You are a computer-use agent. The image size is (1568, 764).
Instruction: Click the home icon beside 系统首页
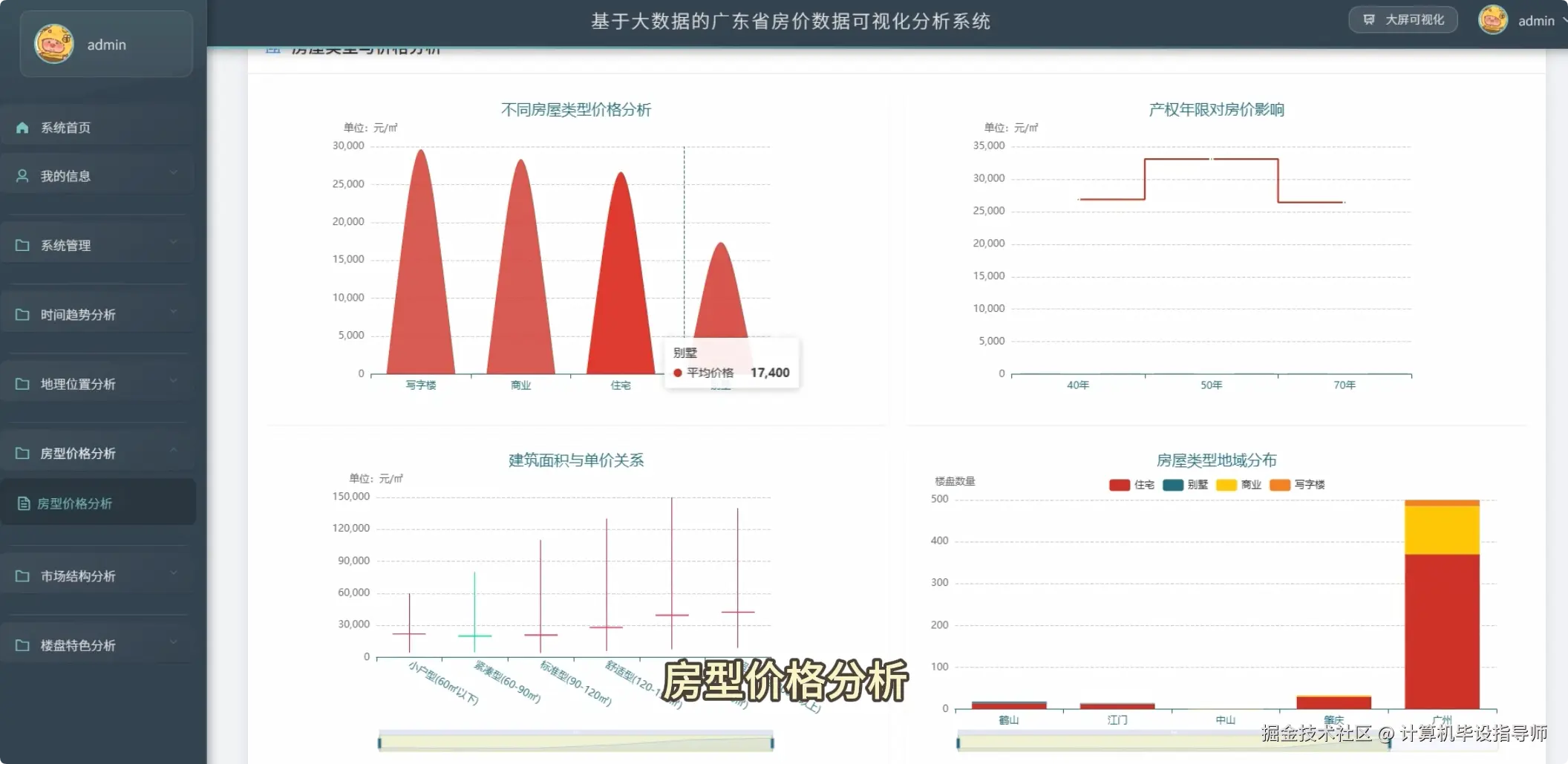(22, 128)
